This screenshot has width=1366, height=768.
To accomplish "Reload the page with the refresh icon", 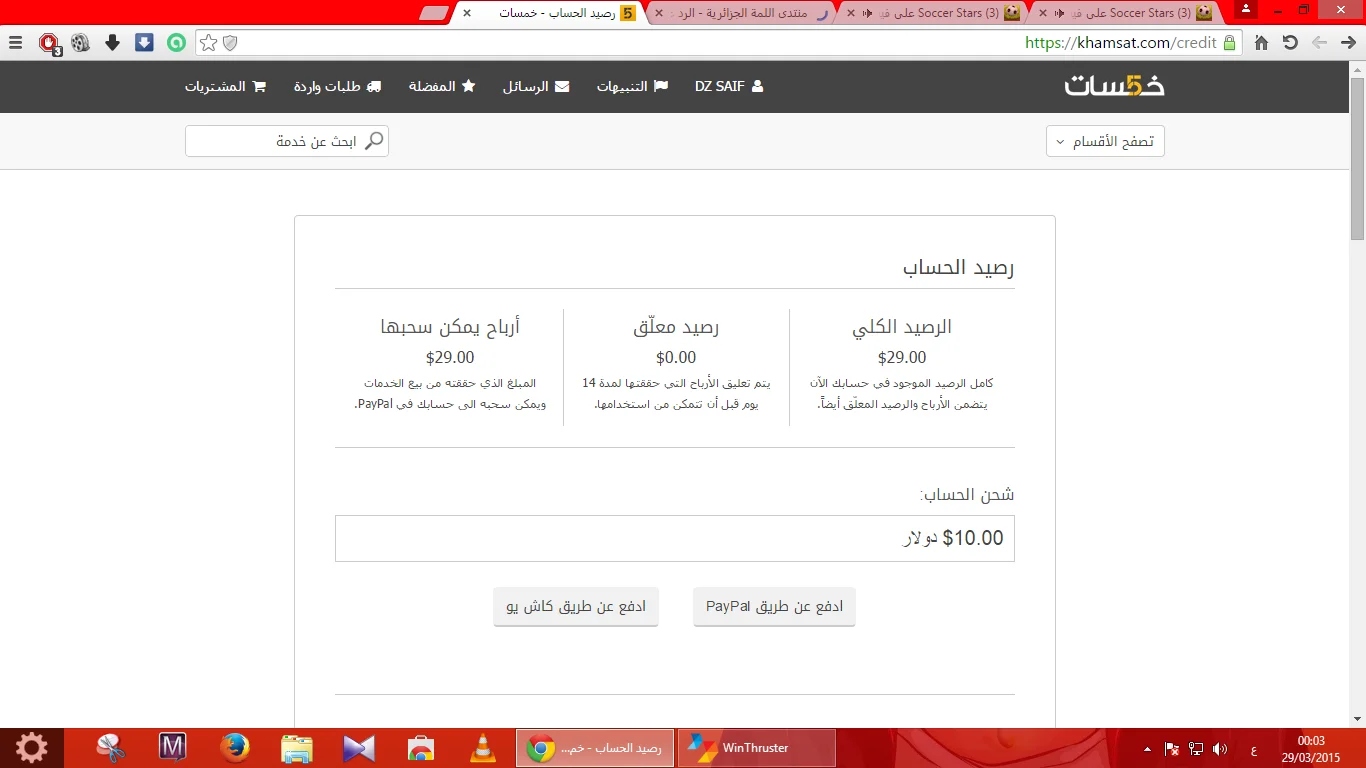I will tap(1290, 43).
